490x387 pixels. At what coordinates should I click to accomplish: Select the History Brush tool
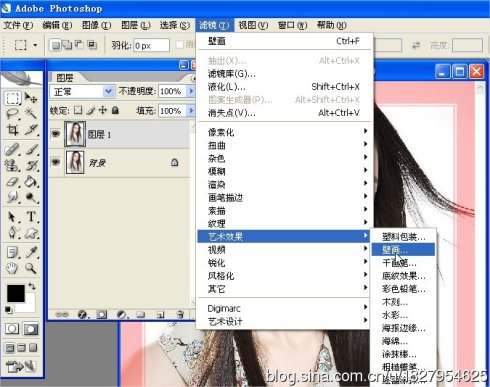click(x=31, y=166)
